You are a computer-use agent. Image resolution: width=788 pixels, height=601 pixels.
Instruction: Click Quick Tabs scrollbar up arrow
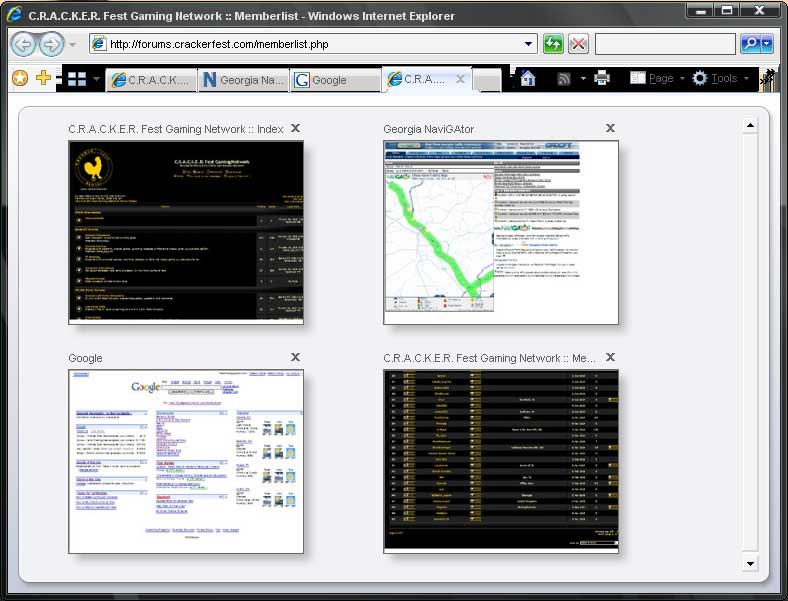[750, 125]
